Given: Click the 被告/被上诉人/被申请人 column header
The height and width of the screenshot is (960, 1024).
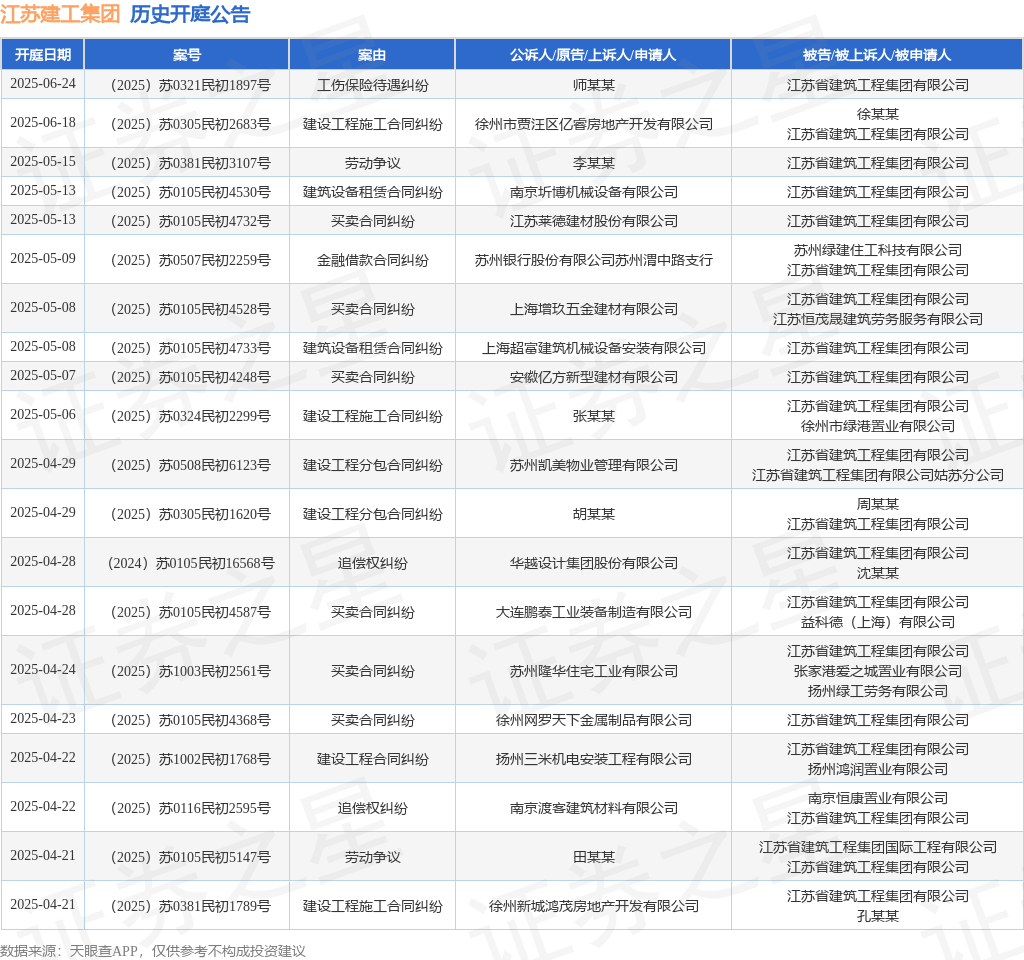Looking at the screenshot, I should (877, 55).
